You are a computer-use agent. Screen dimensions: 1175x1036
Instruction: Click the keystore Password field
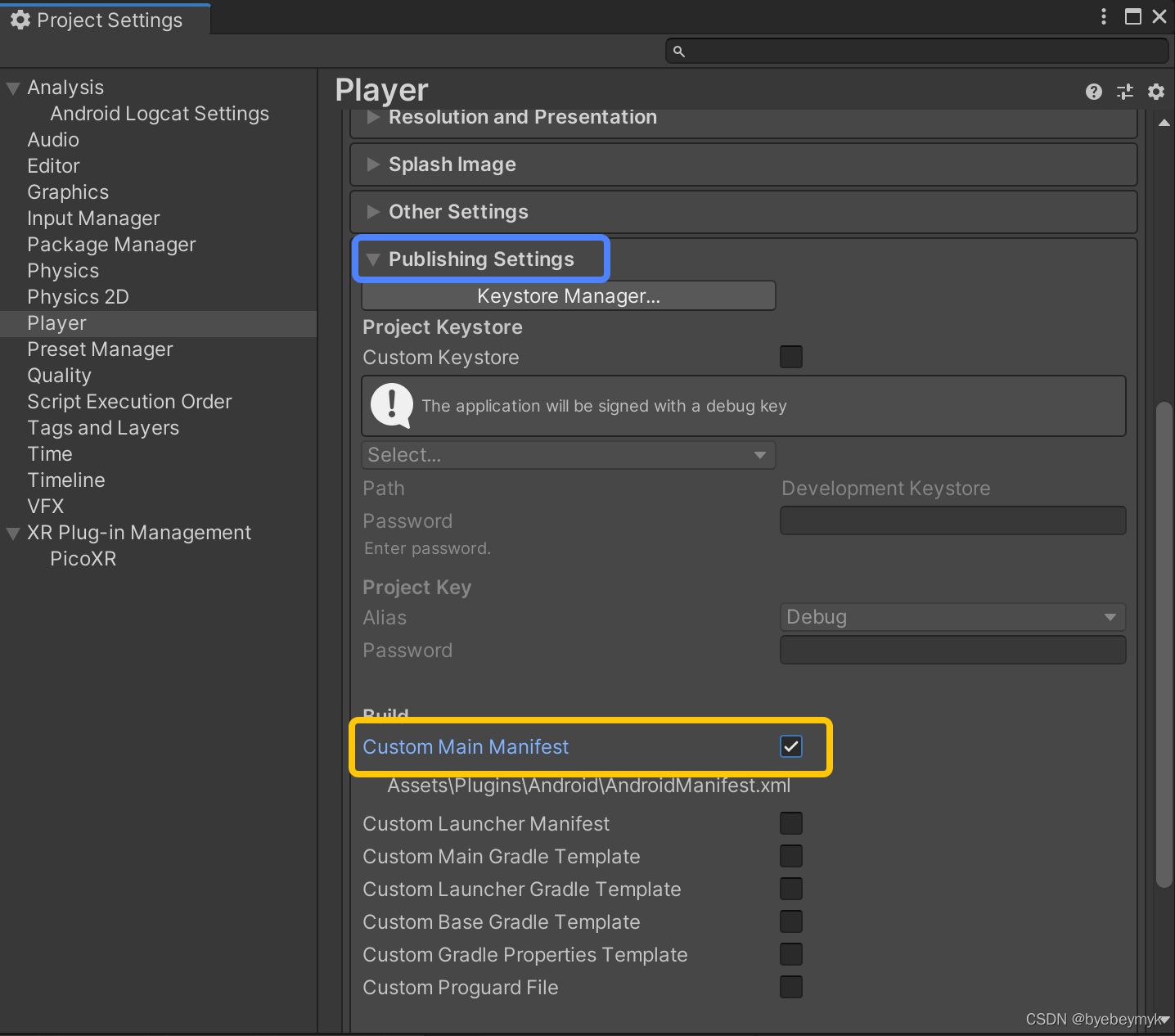953,520
